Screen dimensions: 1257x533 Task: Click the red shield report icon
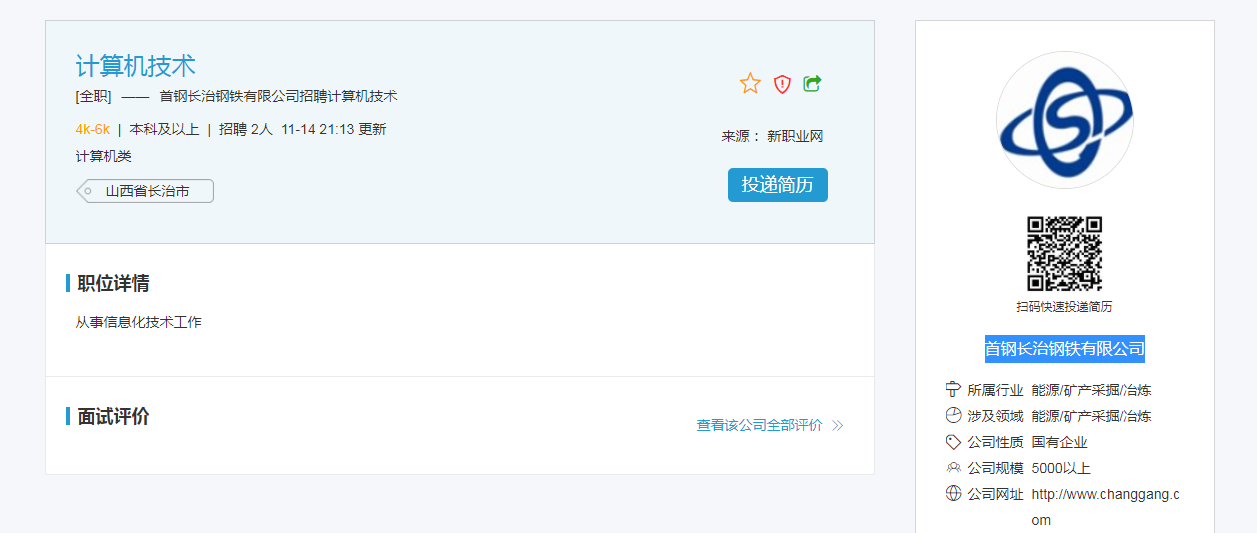click(x=782, y=84)
